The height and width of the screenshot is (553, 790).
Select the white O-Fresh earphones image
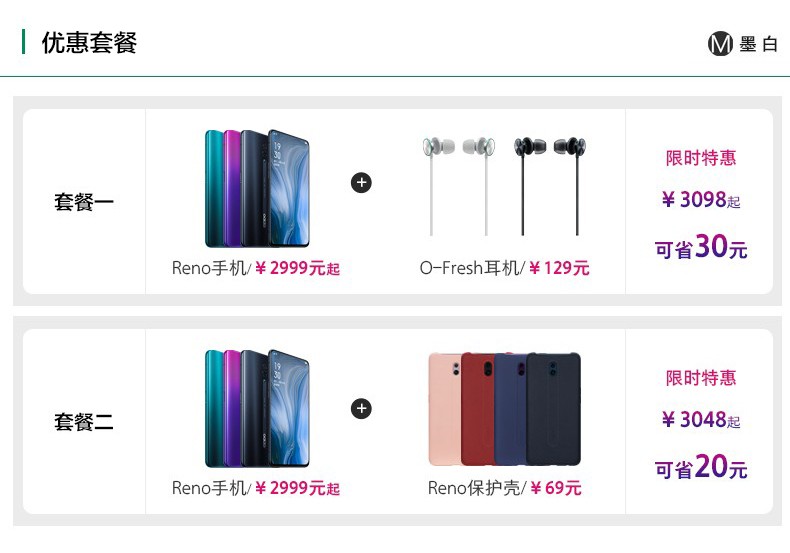[x=458, y=185]
